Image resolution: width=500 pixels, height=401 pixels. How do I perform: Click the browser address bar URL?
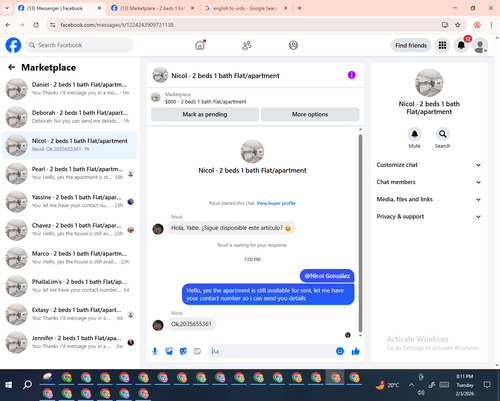(x=117, y=25)
